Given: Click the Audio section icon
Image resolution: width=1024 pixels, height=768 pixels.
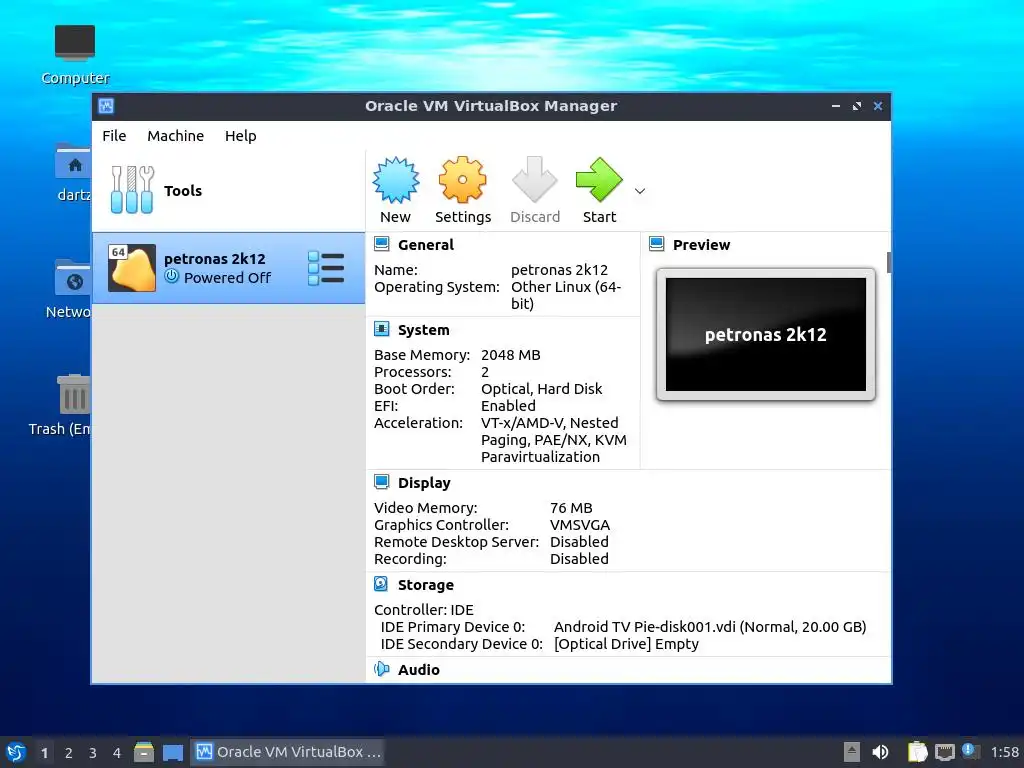Looking at the screenshot, I should 381,669.
